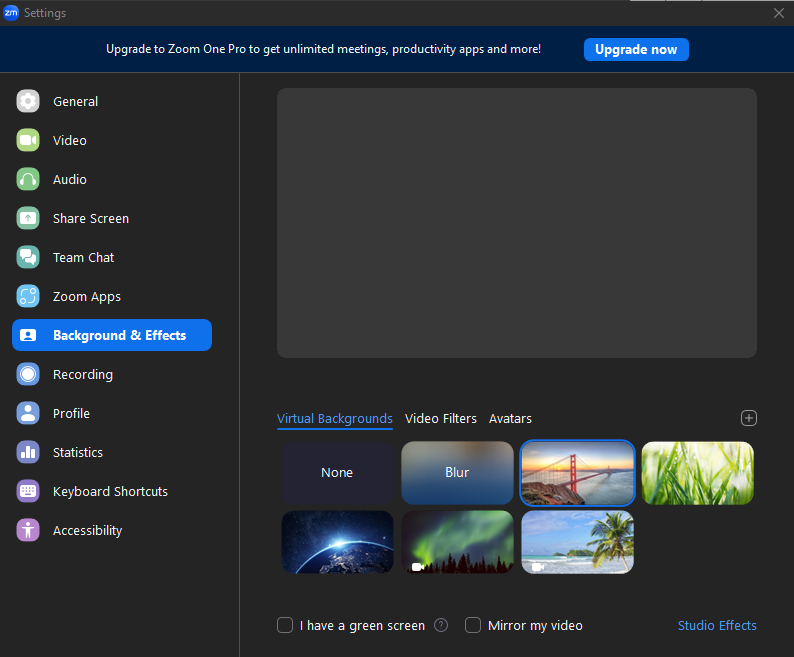Open Recording settings section

(x=112, y=374)
